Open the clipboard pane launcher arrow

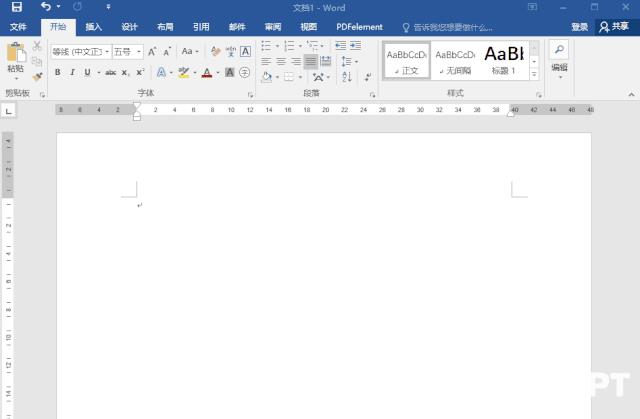click(x=42, y=95)
